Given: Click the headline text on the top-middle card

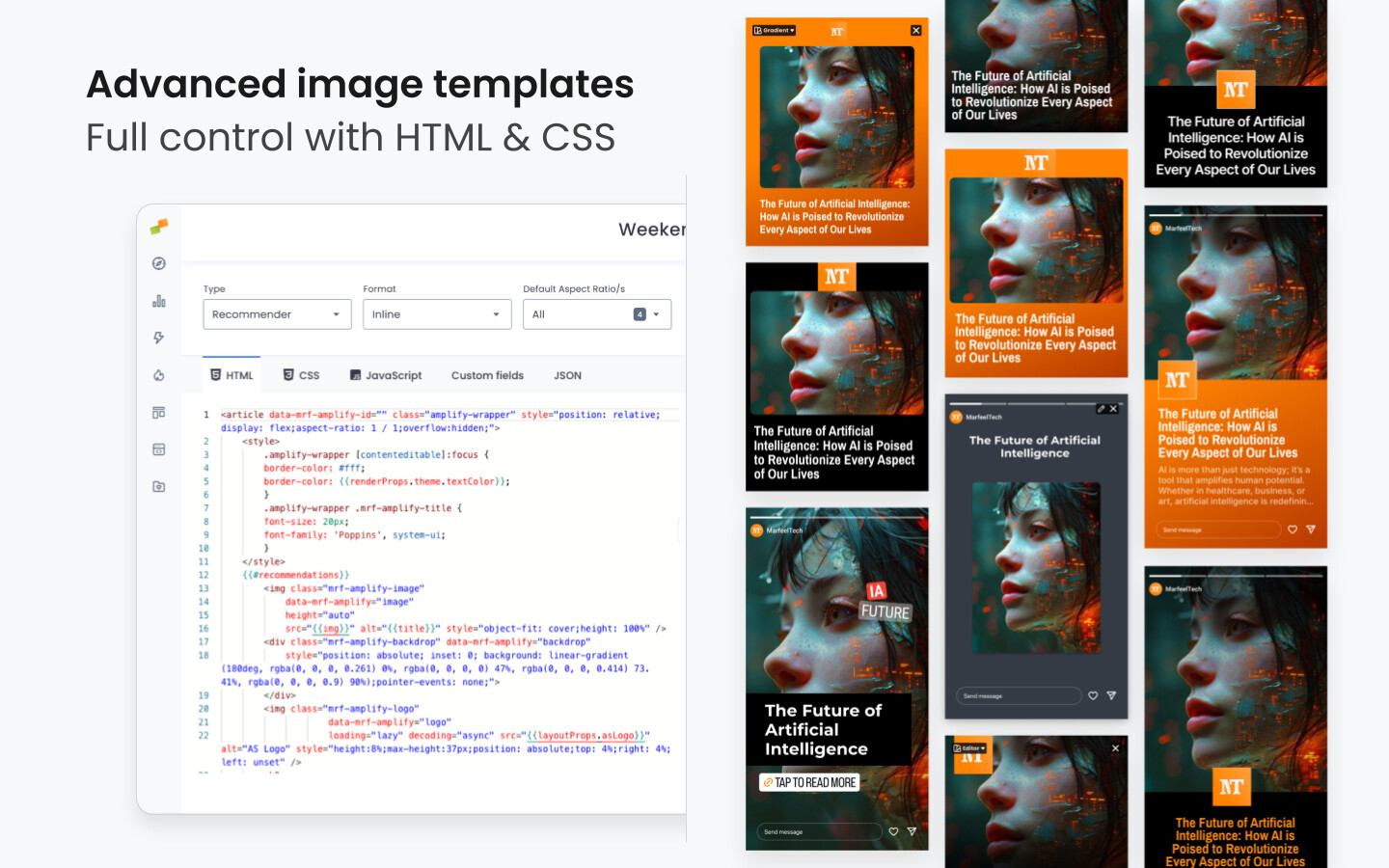Looking at the screenshot, I should (1031, 95).
